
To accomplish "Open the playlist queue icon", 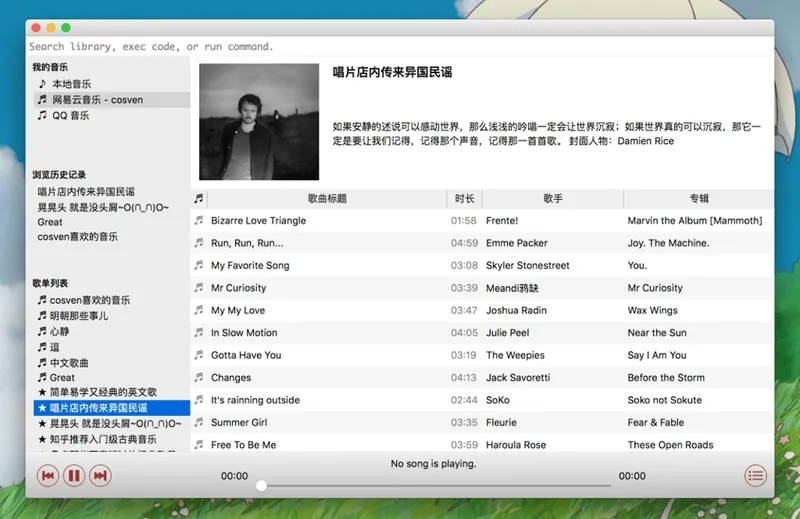I will (755, 476).
